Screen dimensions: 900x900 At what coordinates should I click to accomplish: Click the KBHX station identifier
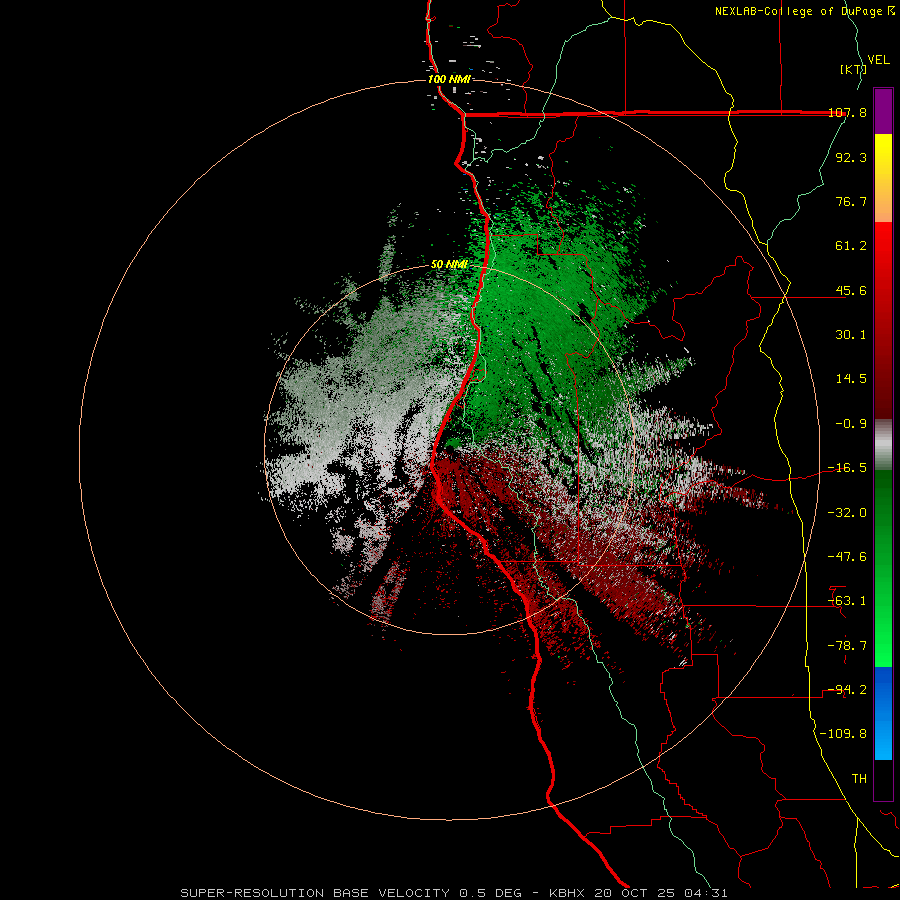tap(565, 893)
